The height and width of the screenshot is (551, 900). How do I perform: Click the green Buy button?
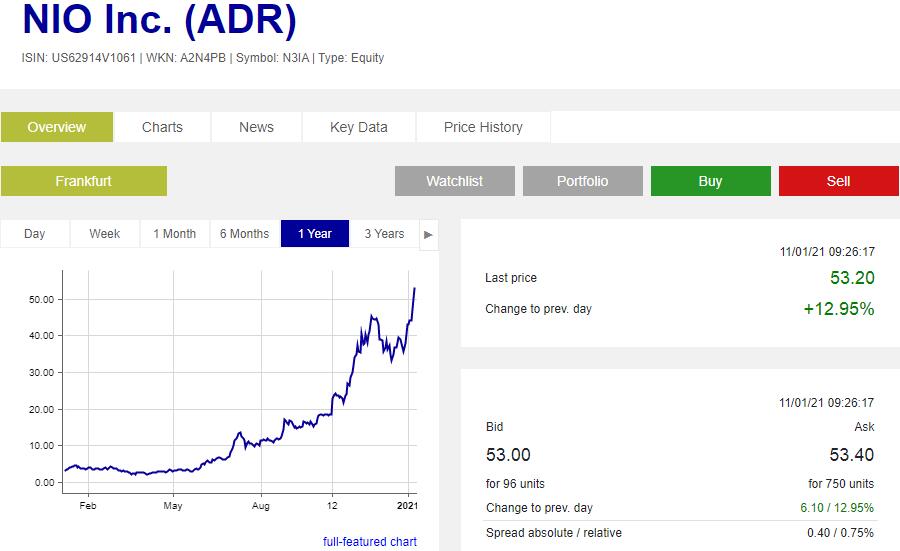[710, 181]
